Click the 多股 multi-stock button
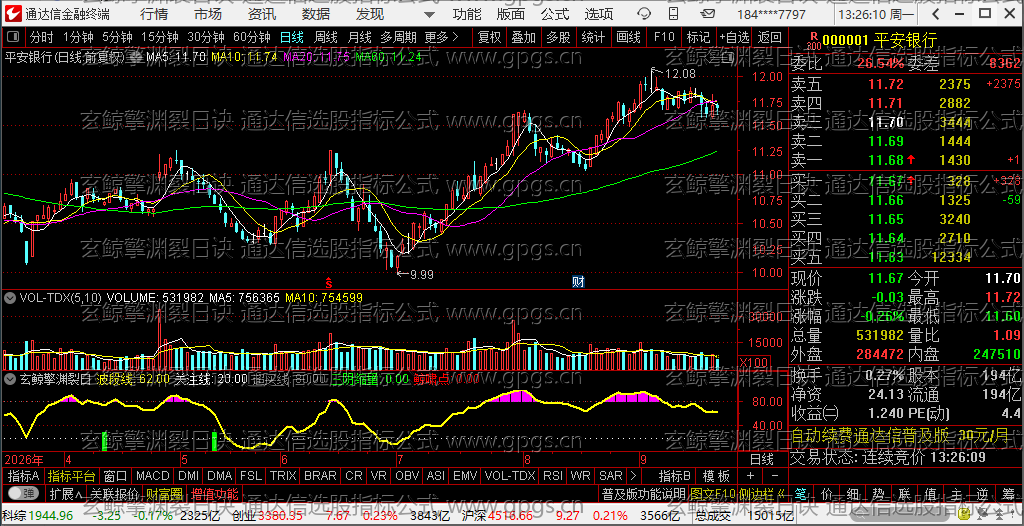The width and height of the screenshot is (1024, 526). (558, 37)
